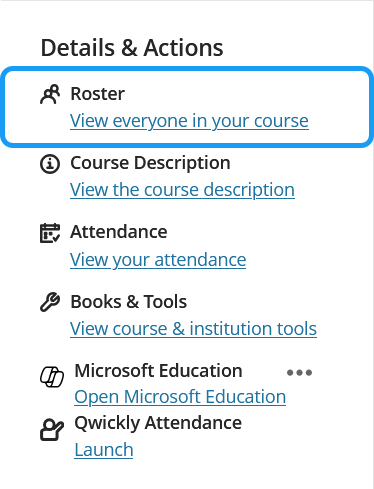Click the Books & Tools wrench icon
The width and height of the screenshot is (374, 489).
(50, 302)
